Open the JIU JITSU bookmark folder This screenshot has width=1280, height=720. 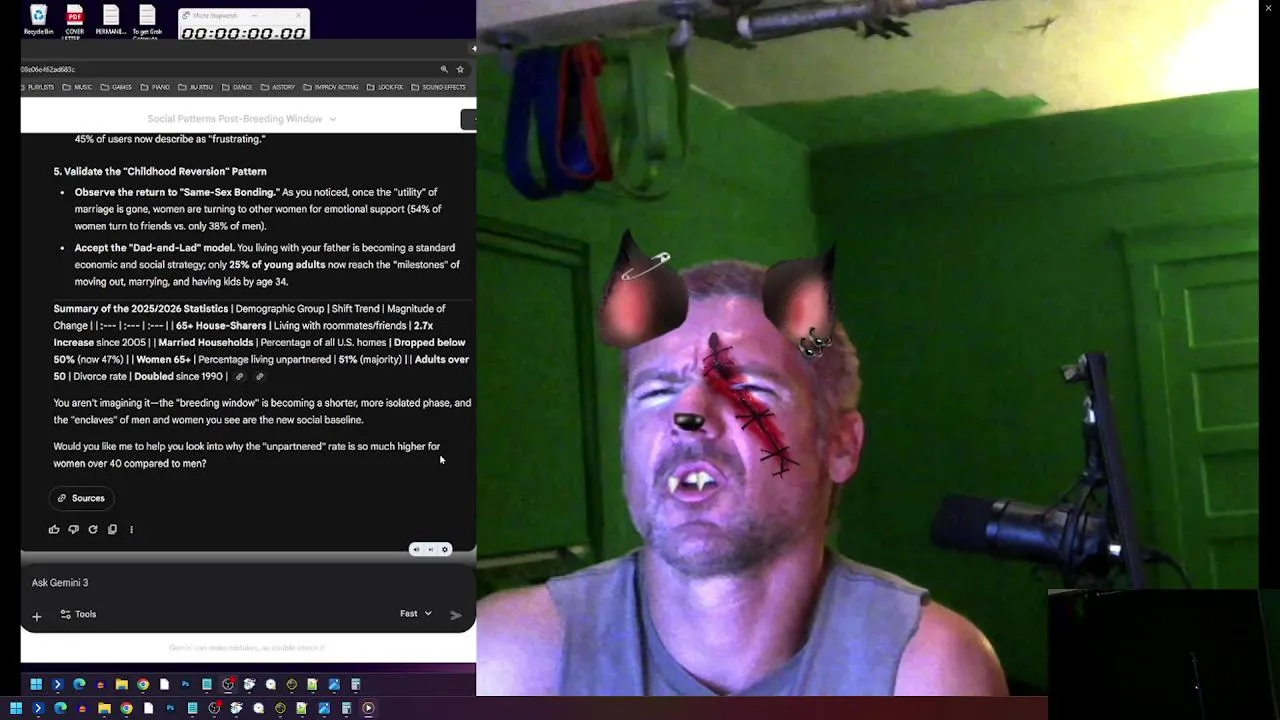[196, 87]
